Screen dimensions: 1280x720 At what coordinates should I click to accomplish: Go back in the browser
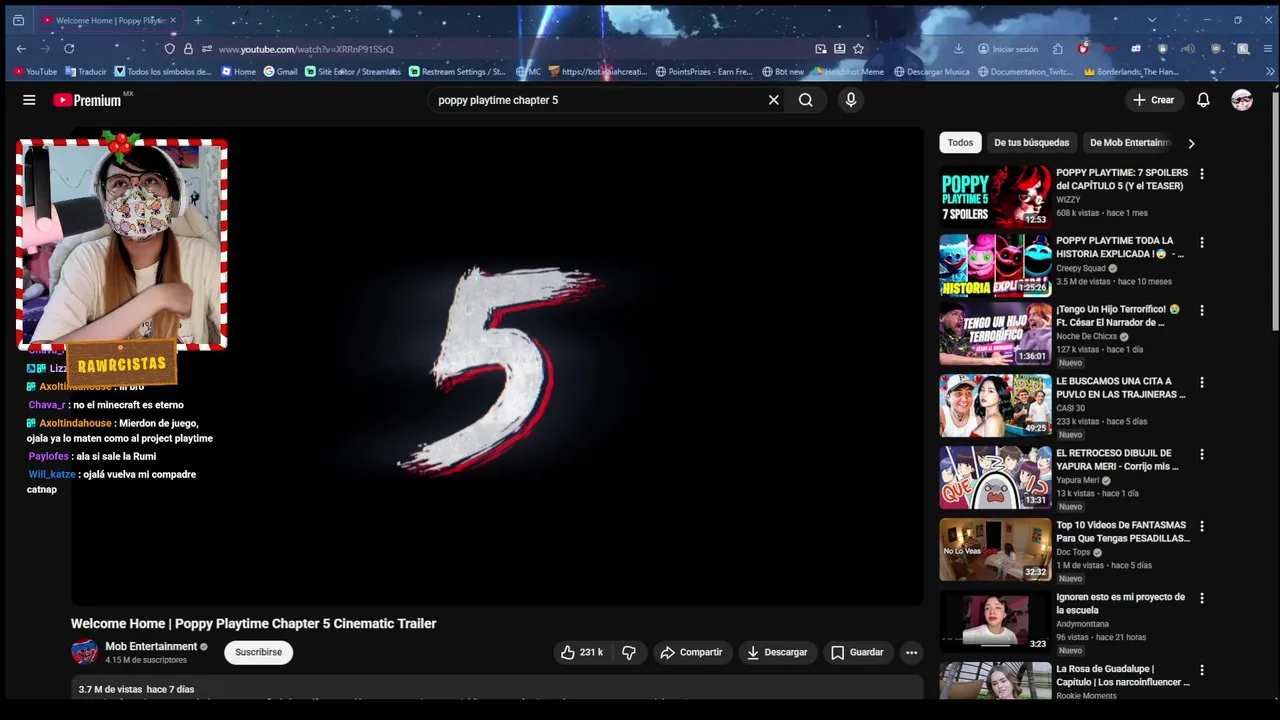[x=21, y=48]
